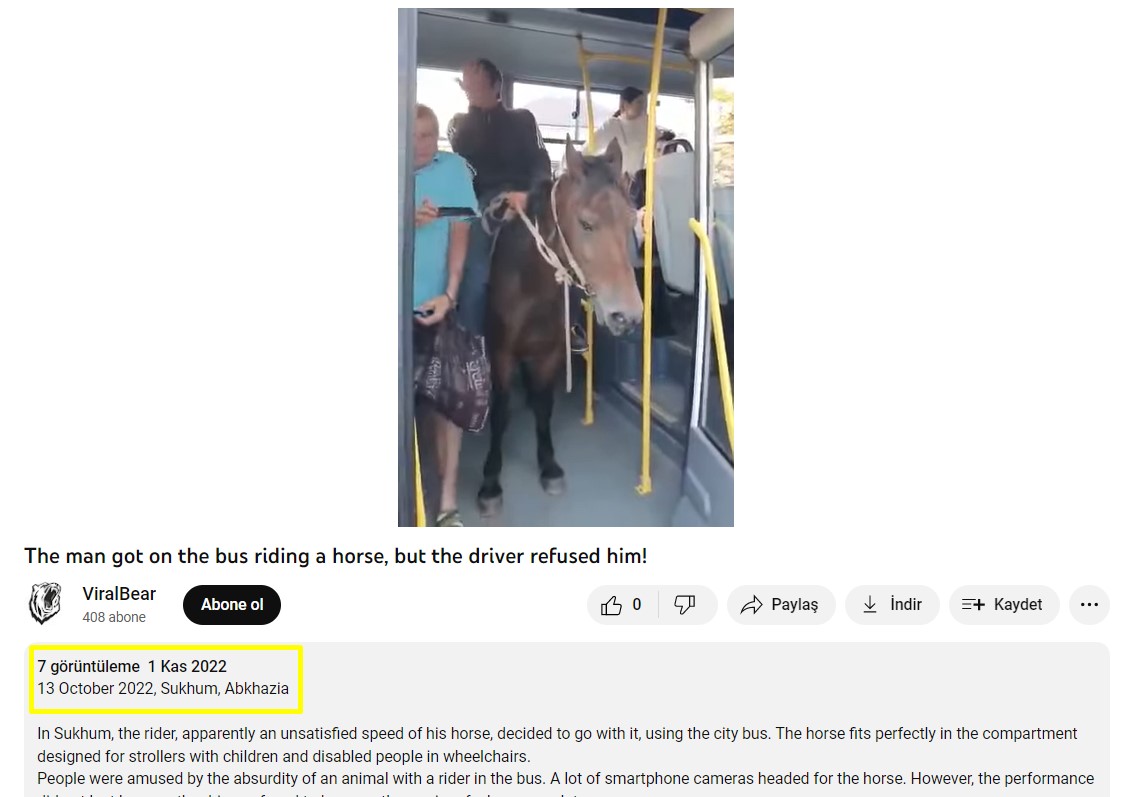Open the three-dot more actions menu
The height and width of the screenshot is (797, 1129).
point(1089,605)
